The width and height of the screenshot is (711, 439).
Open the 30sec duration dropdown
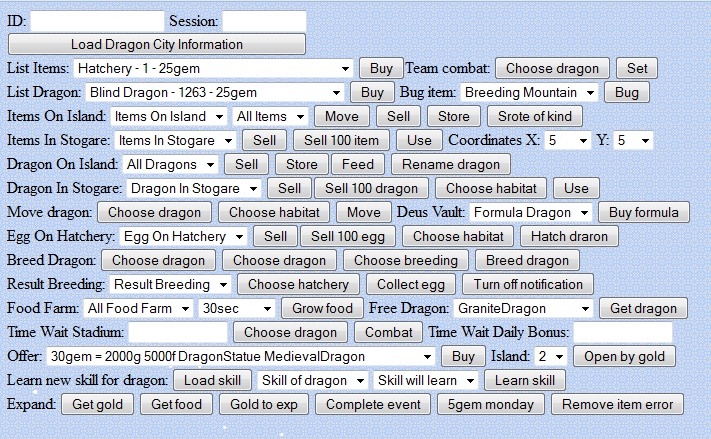coord(237,309)
